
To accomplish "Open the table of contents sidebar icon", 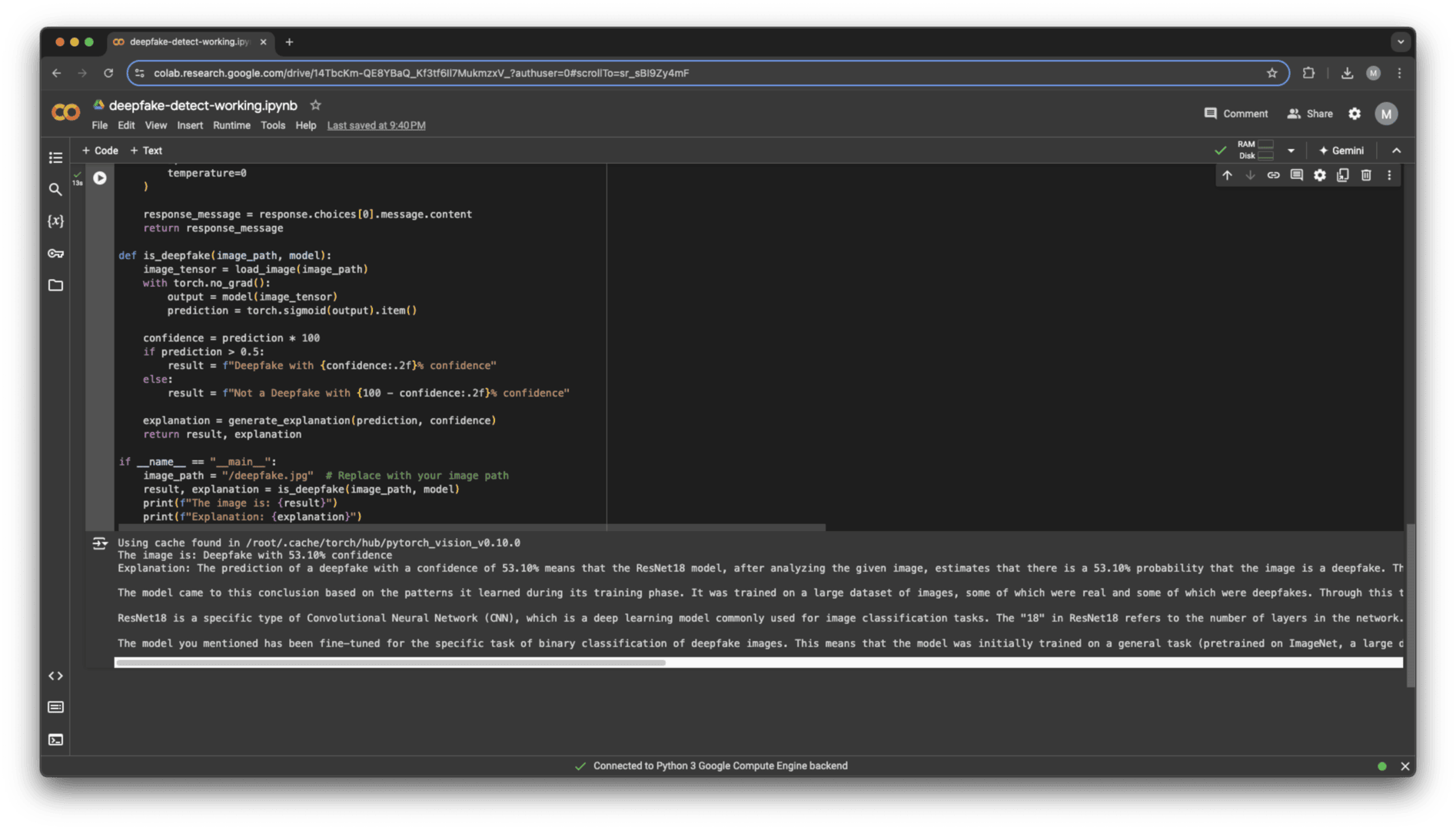I will tap(55, 158).
